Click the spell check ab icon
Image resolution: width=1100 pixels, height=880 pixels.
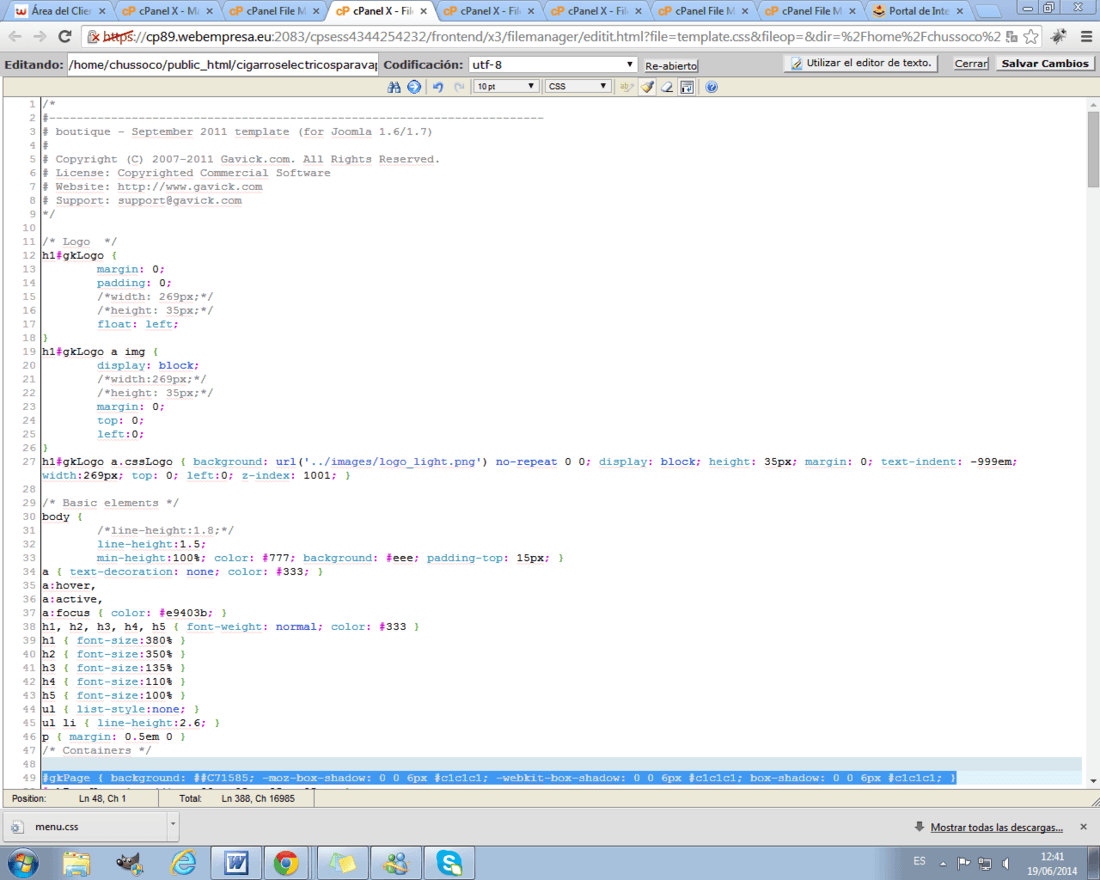click(x=626, y=87)
